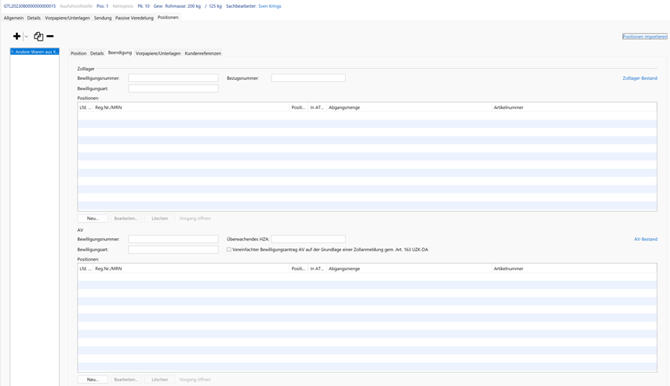Screen dimensions: 670x386
Task: Sort AV table by Abgangsmenge column
Action: click(x=409, y=269)
